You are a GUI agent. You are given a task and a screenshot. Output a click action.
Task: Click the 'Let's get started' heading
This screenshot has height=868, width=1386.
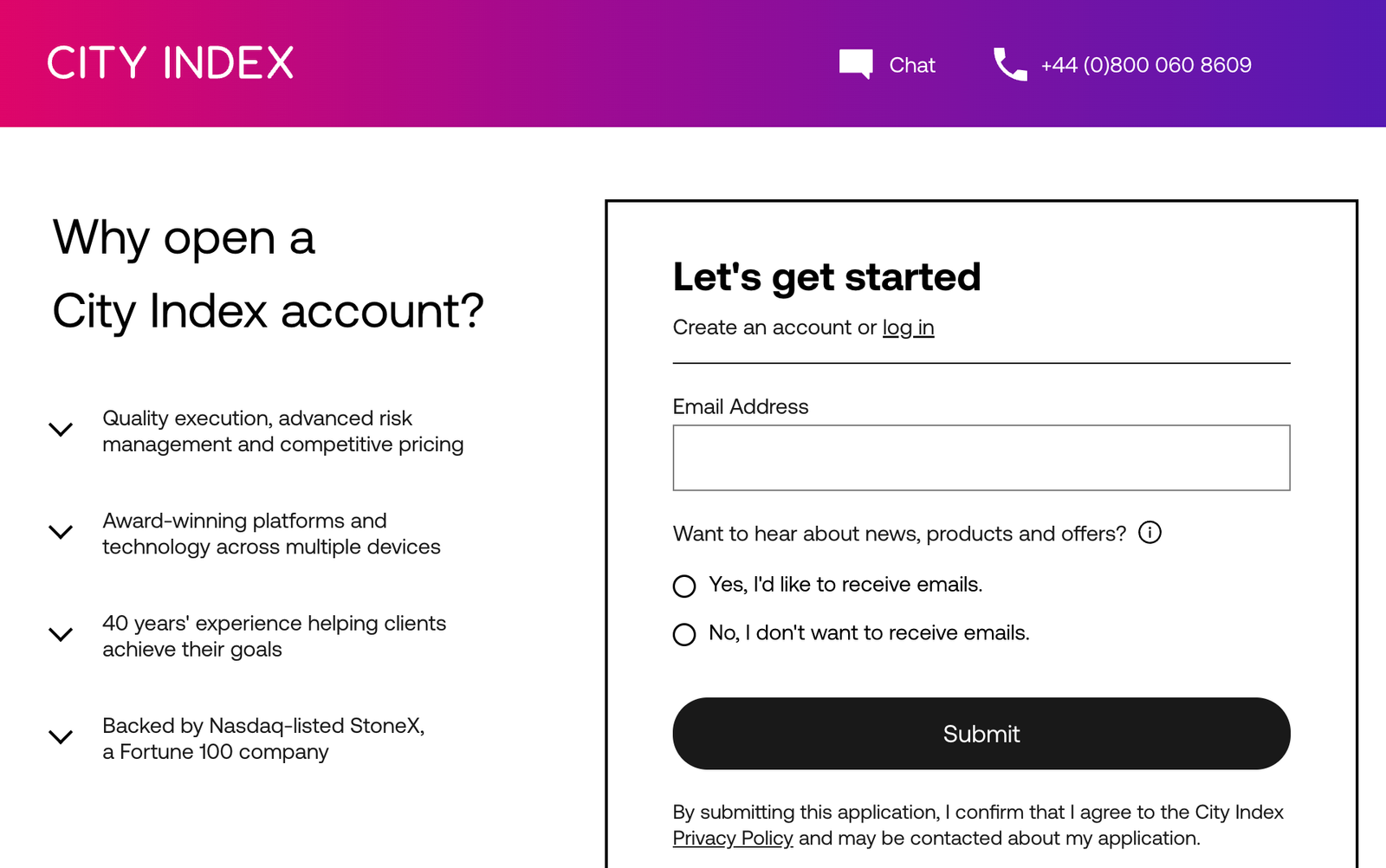[826, 276]
